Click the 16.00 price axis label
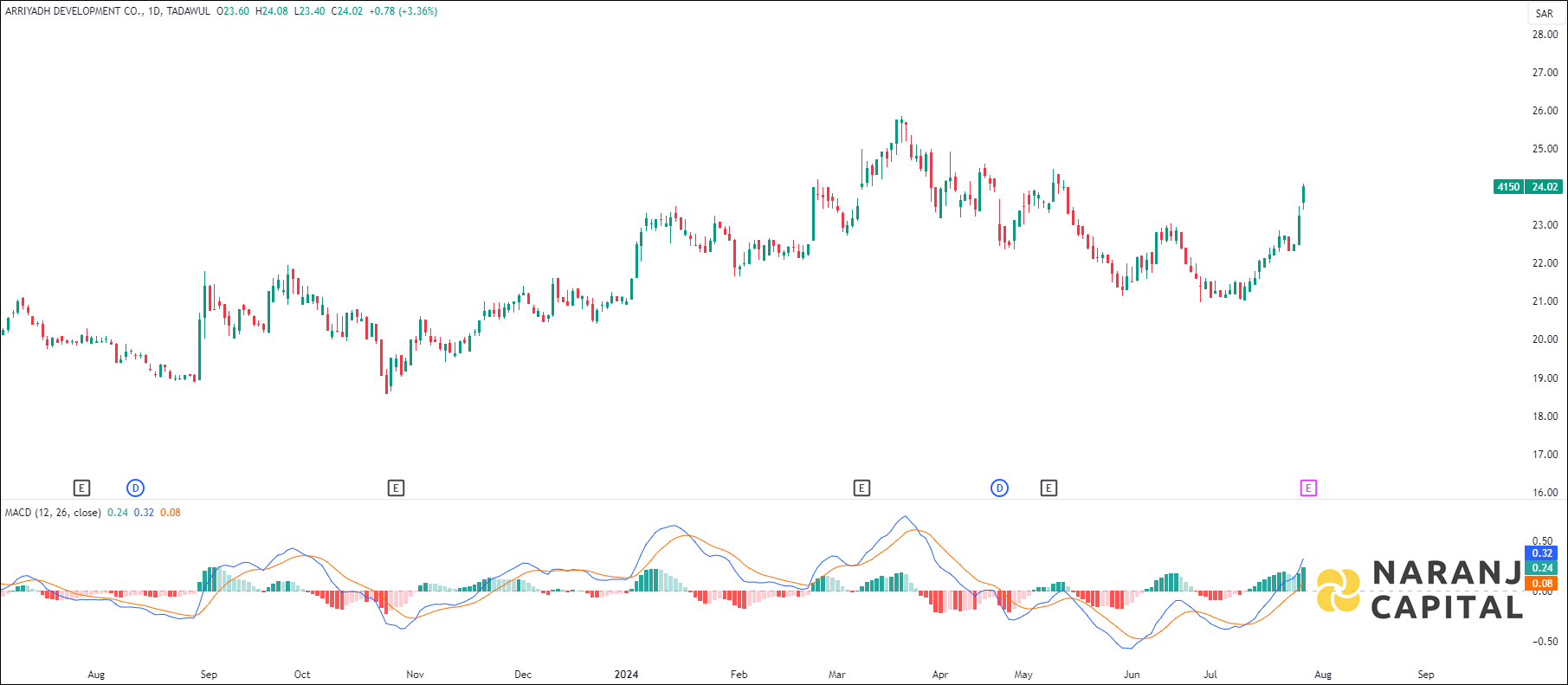The height and width of the screenshot is (685, 1568). pyautogui.click(x=1545, y=493)
